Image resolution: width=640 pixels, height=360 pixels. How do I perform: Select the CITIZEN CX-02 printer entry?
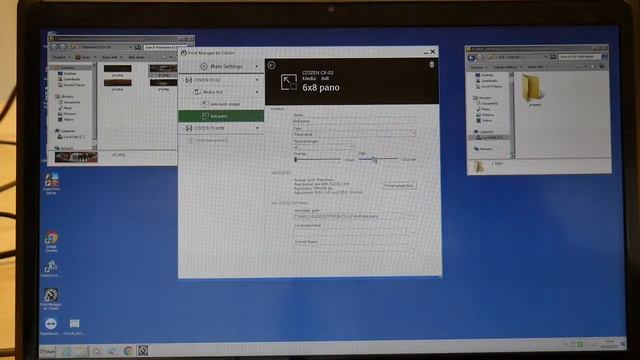221,80
